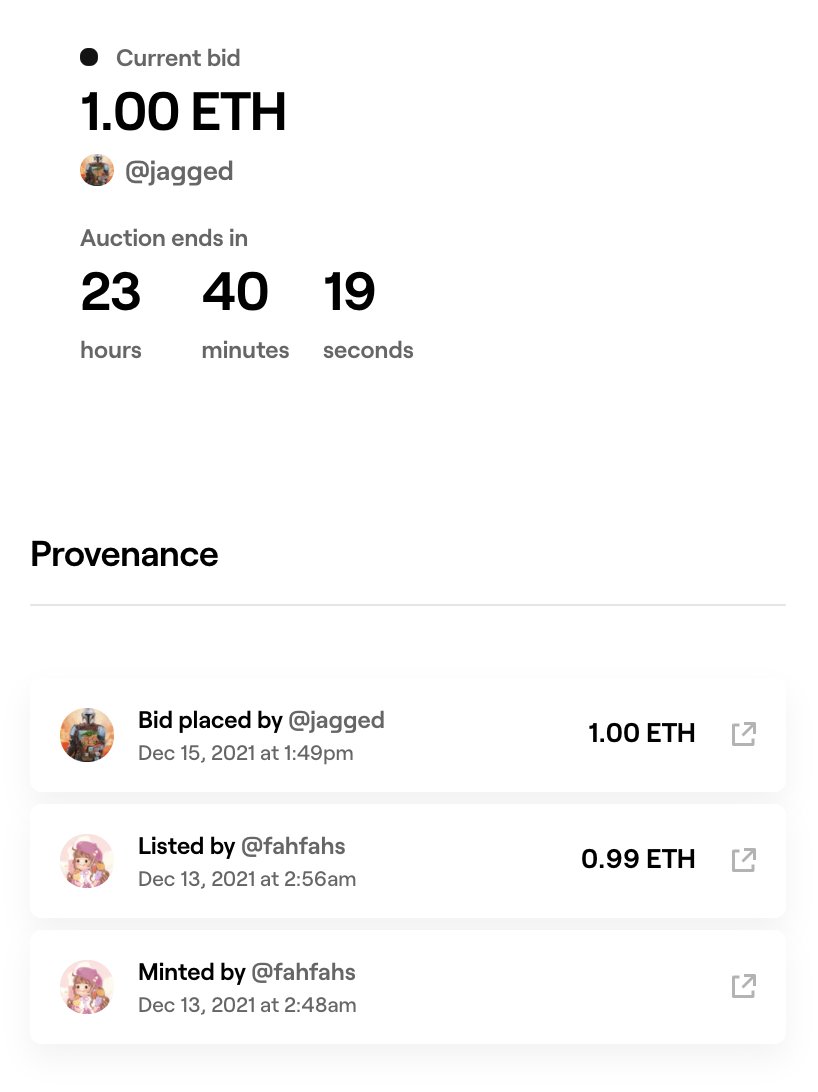Click fahfahs avatar in Listed row
The width and height of the screenshot is (818, 1092).
point(87,861)
